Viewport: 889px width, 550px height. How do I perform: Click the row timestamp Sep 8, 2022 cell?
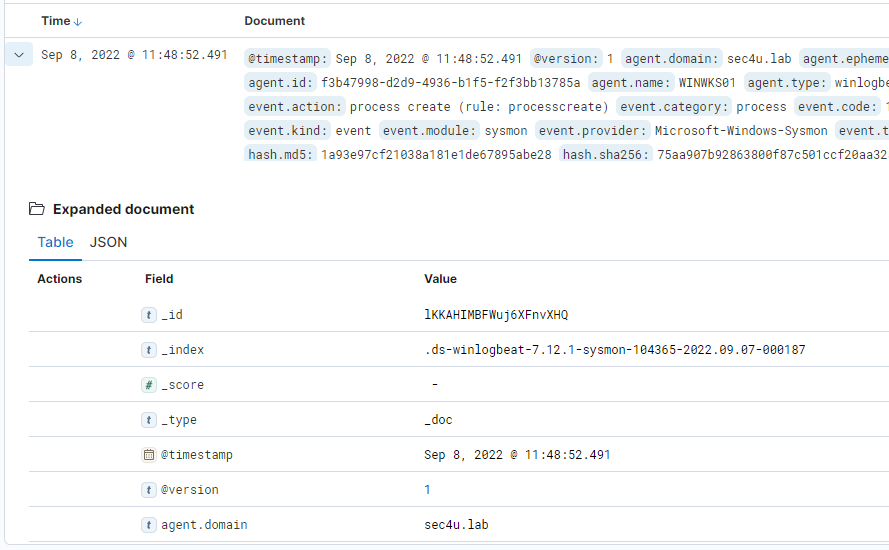134,55
